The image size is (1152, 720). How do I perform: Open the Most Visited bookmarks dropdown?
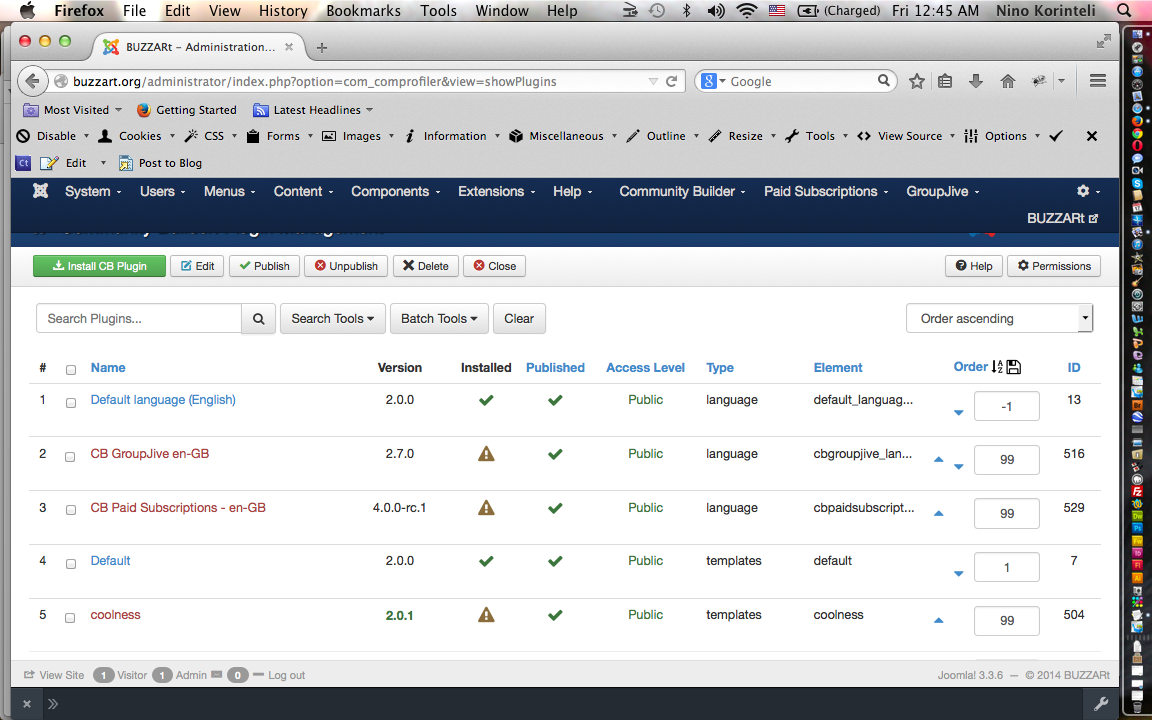coord(73,110)
